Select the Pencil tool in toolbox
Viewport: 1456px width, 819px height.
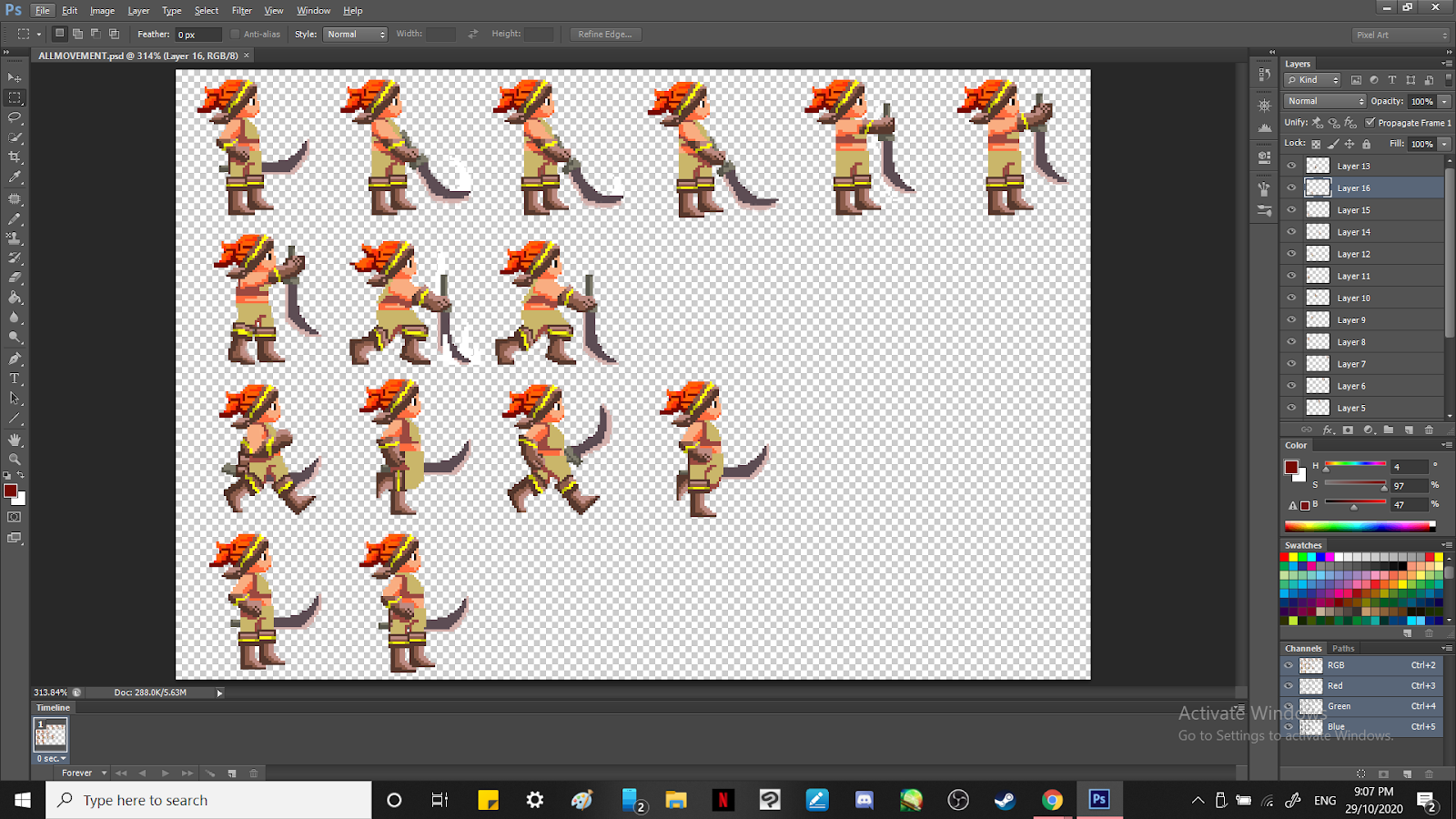[15, 218]
